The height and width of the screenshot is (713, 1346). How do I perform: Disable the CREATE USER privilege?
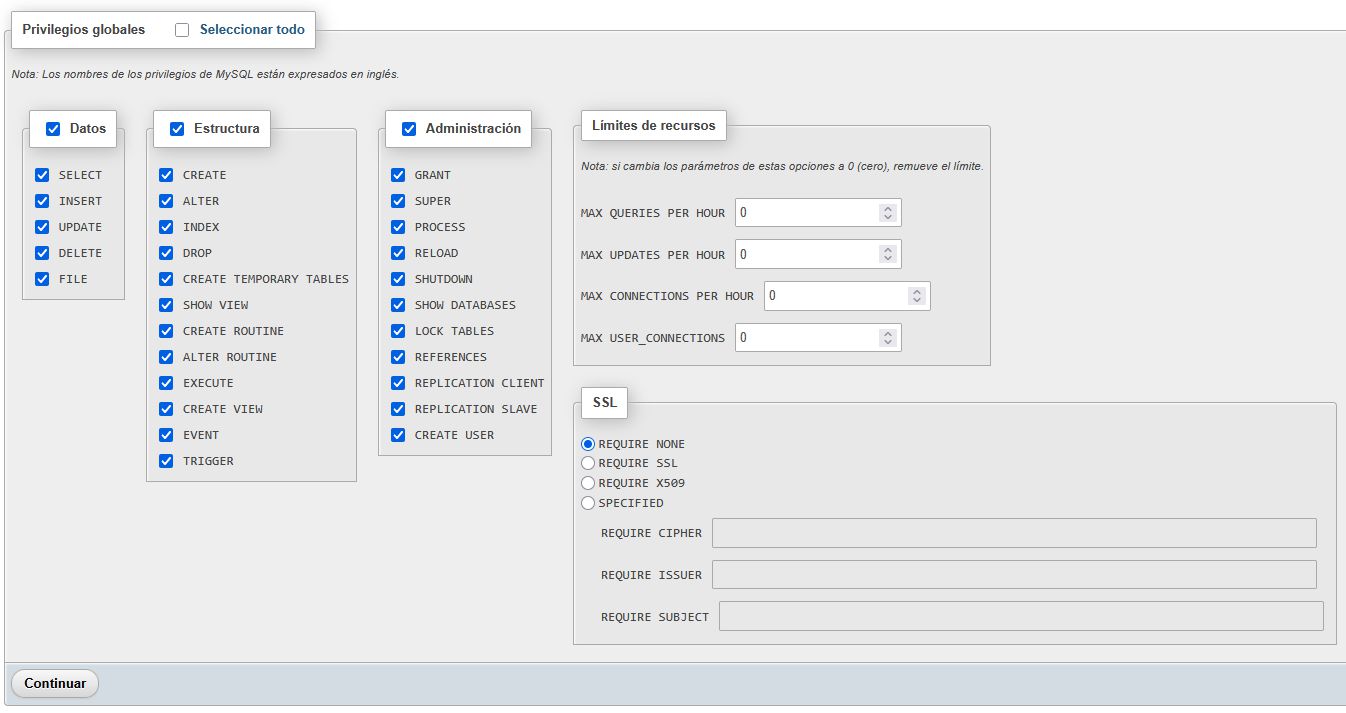pos(398,435)
